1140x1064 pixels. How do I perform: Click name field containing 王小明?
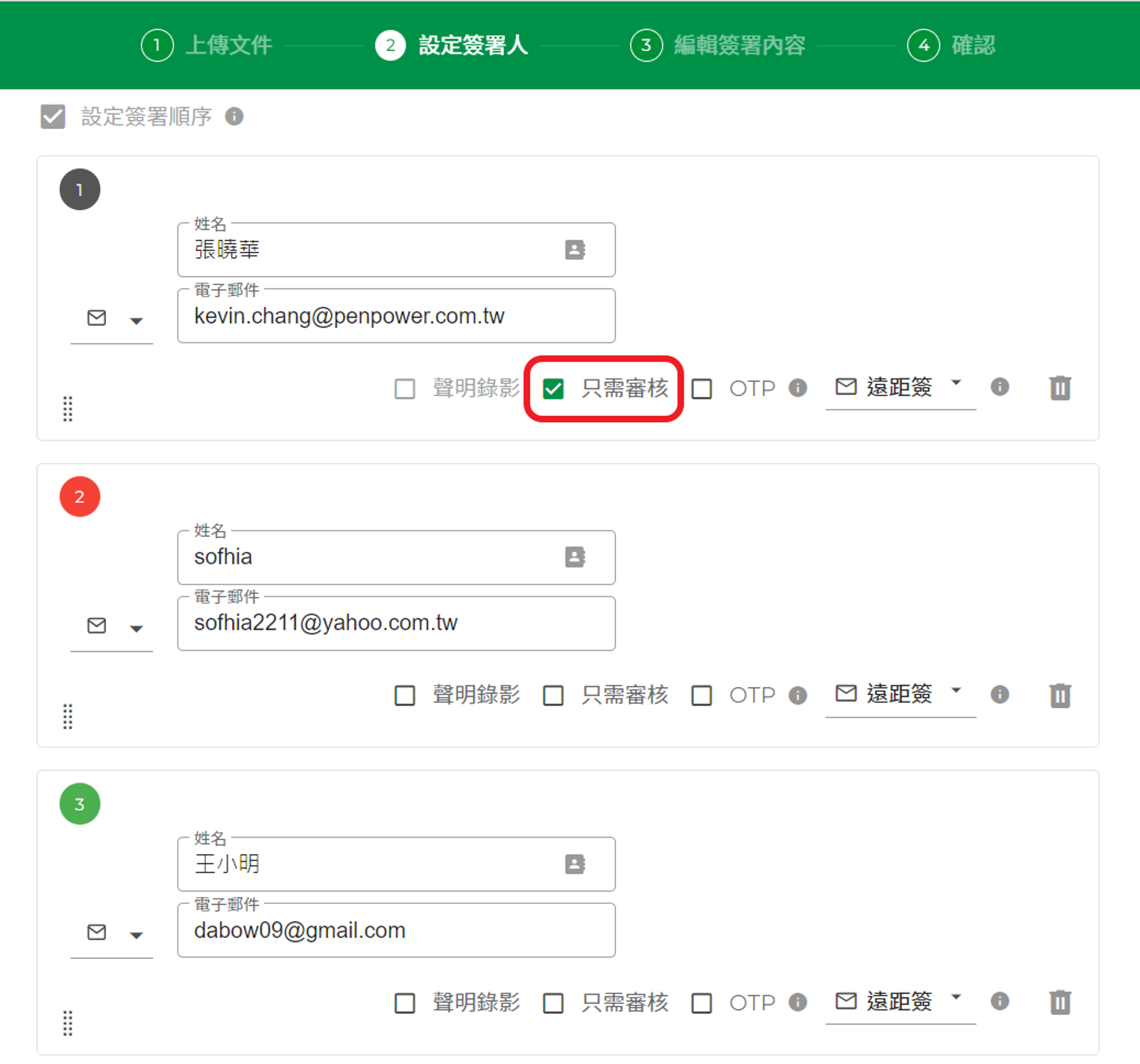pos(396,864)
